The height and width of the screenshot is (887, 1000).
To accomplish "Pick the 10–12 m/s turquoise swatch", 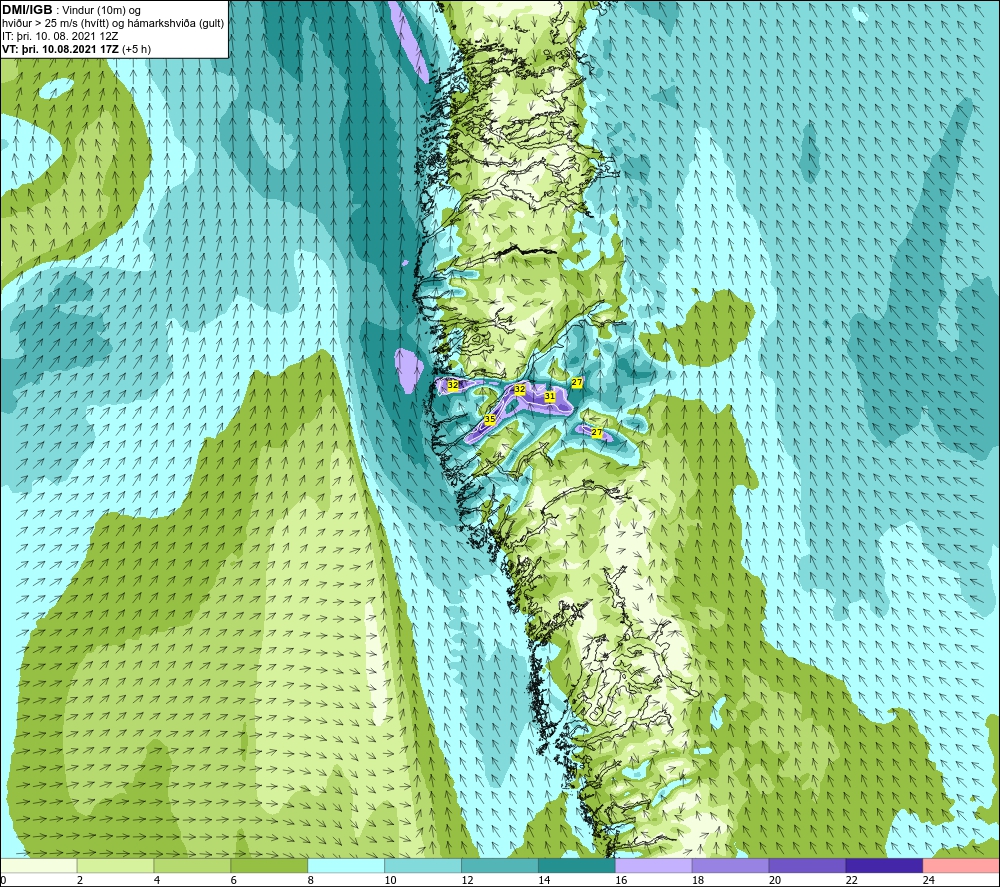I will tap(423, 865).
